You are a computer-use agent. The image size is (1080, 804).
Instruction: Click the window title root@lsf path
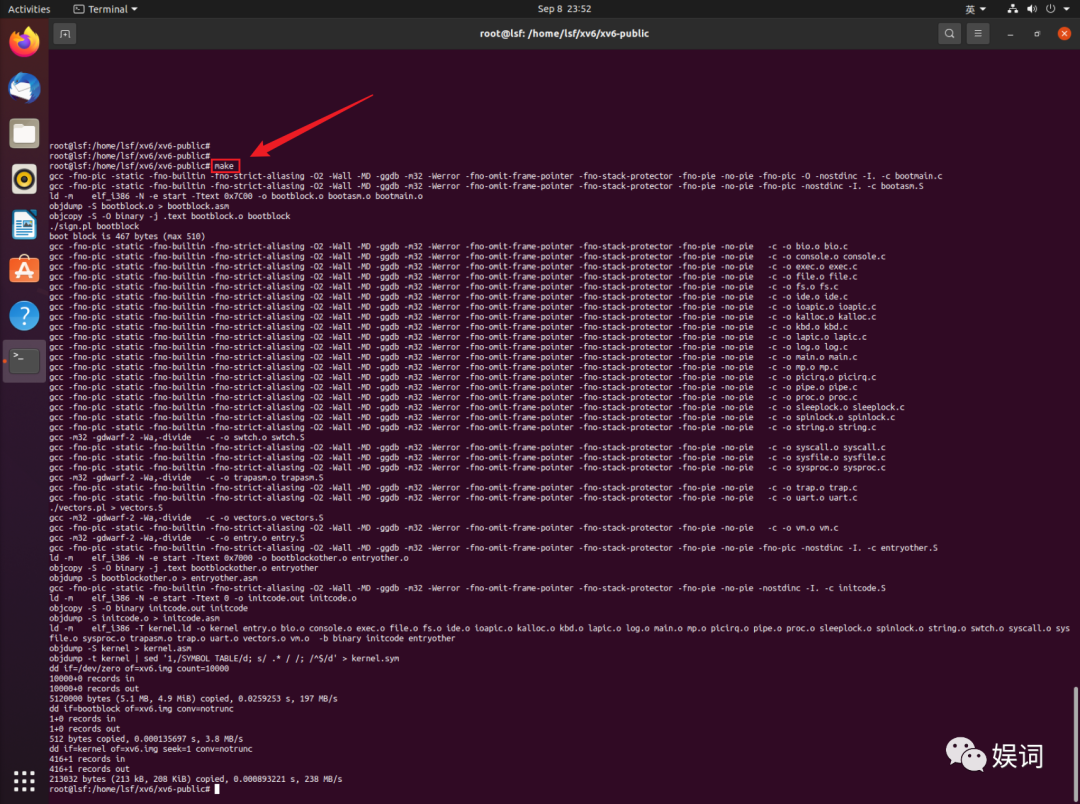[x=564, y=34]
